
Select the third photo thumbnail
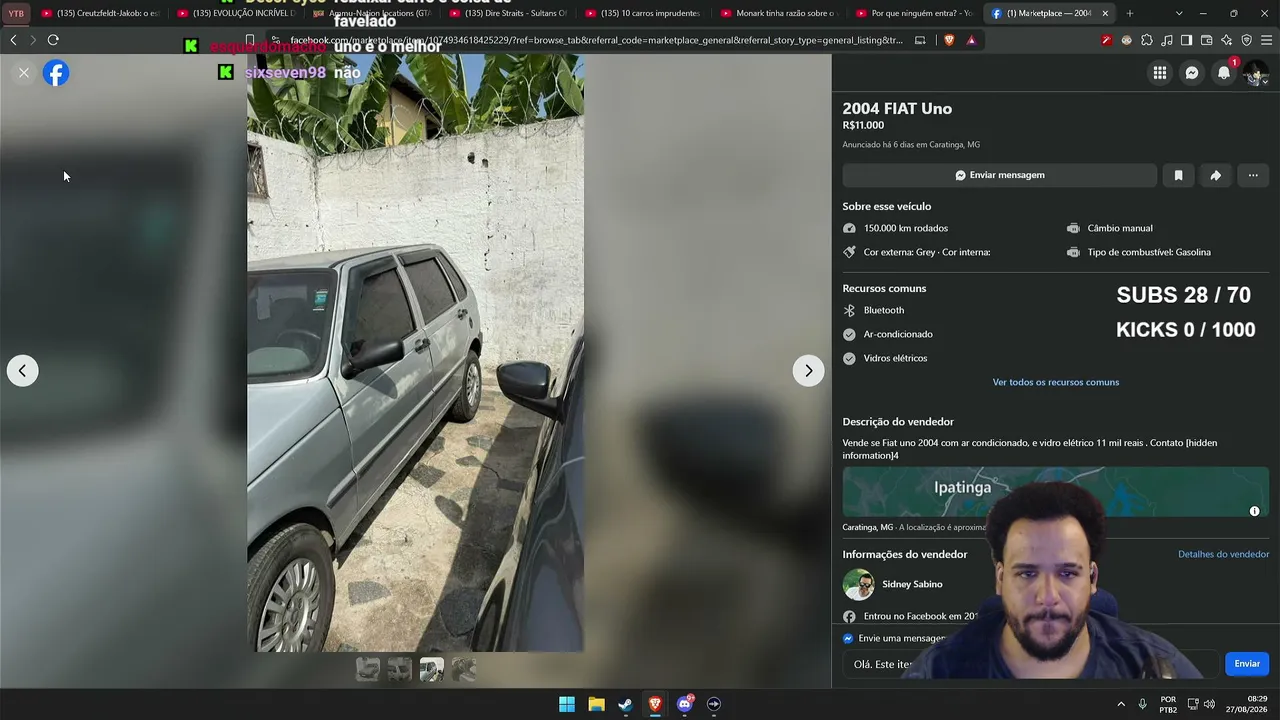432,669
